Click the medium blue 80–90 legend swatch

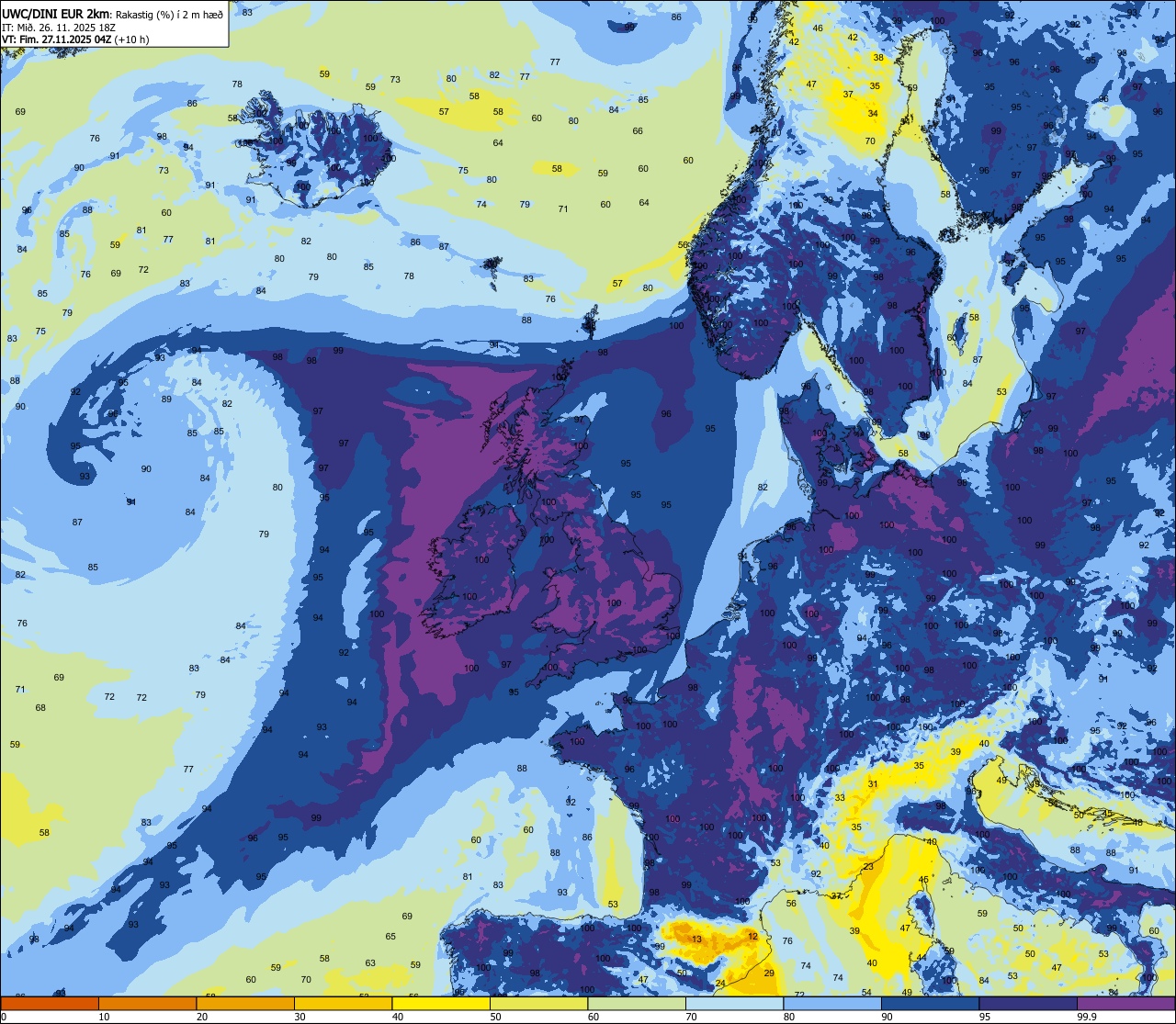tap(832, 1003)
